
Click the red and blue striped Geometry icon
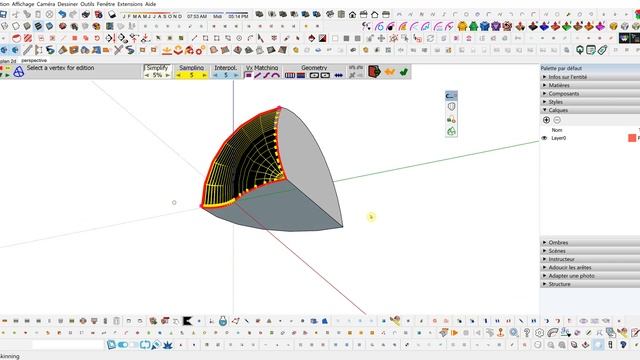301,76
